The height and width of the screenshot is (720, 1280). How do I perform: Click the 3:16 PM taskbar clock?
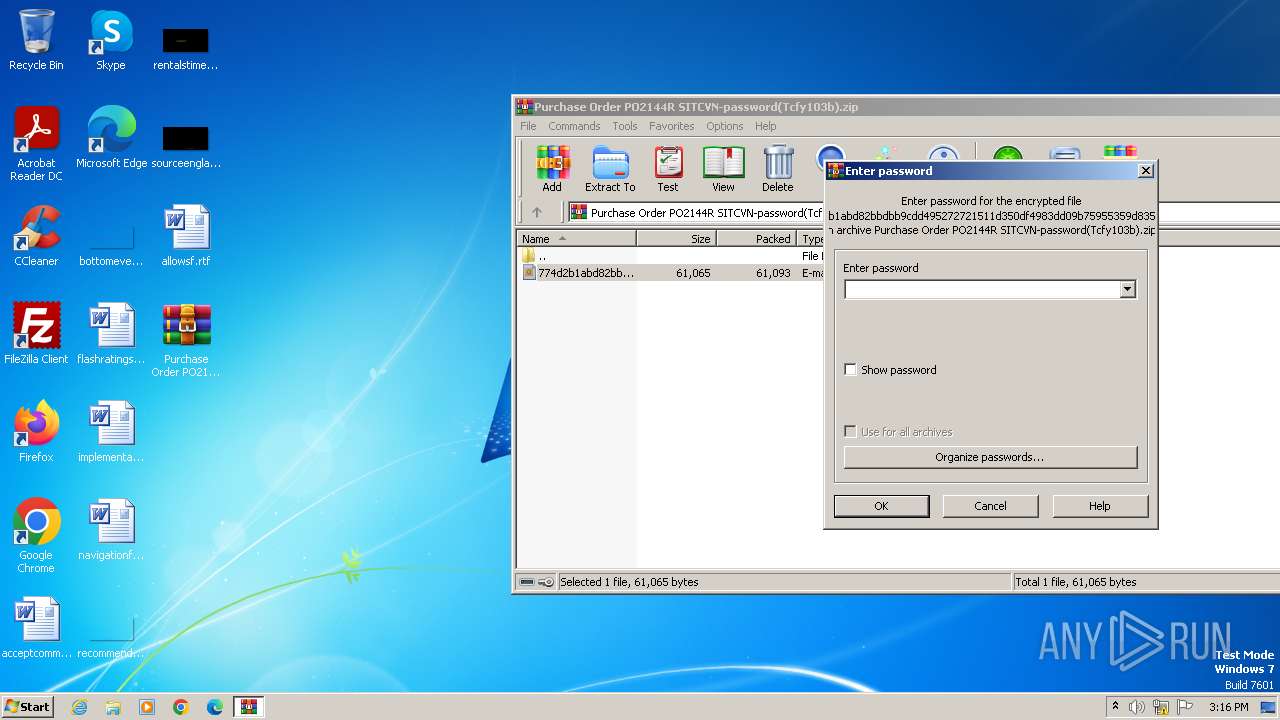tap(1228, 707)
